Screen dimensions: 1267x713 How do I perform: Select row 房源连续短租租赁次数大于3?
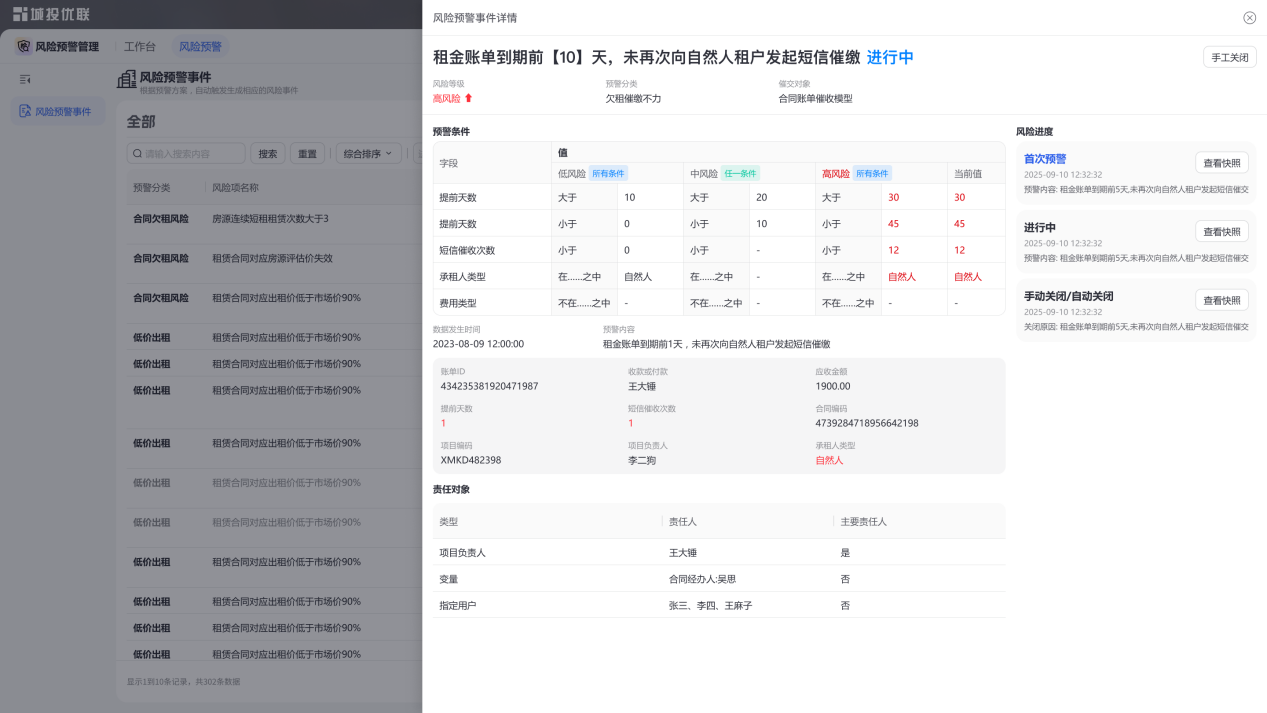[x=268, y=218]
